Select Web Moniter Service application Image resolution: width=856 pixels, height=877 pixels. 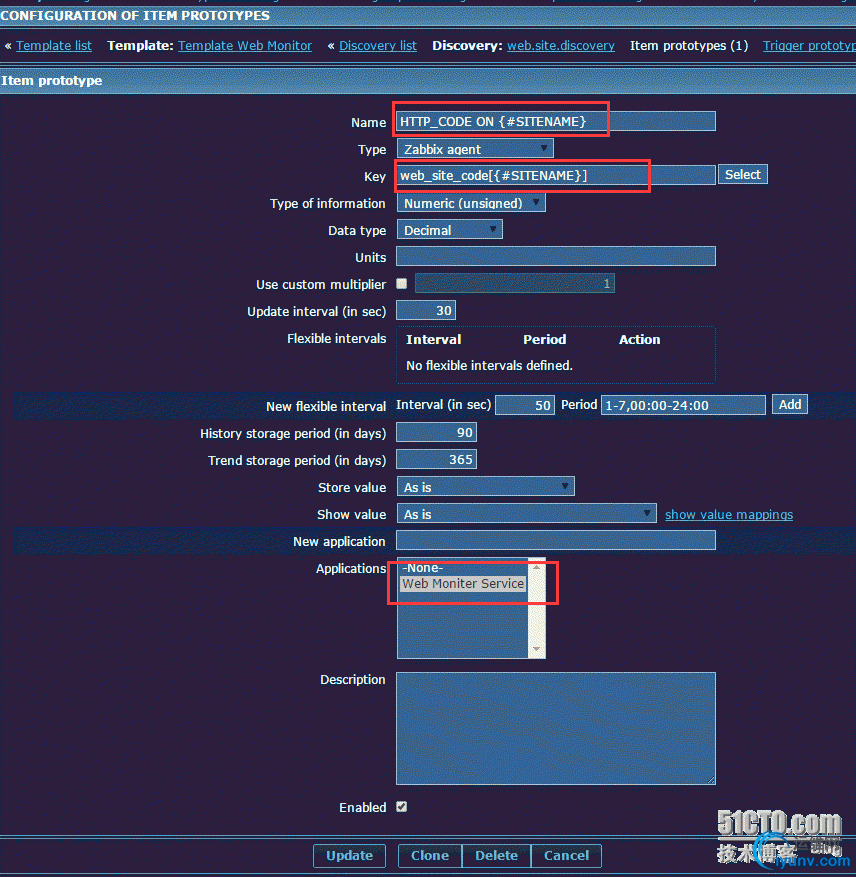click(463, 583)
